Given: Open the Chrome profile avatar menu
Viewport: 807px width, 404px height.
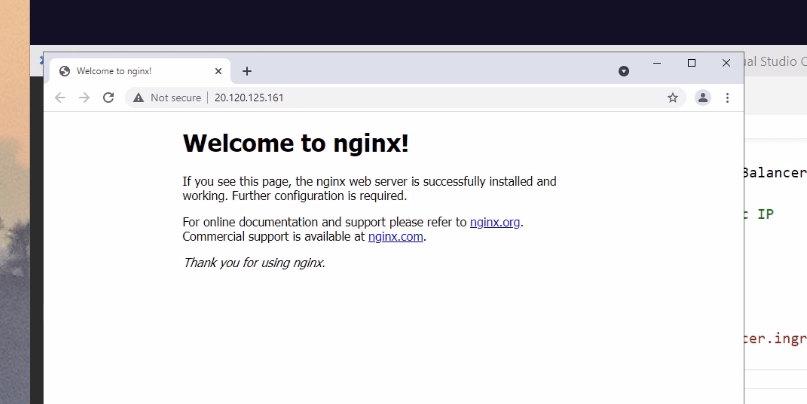Looking at the screenshot, I should [703, 98].
